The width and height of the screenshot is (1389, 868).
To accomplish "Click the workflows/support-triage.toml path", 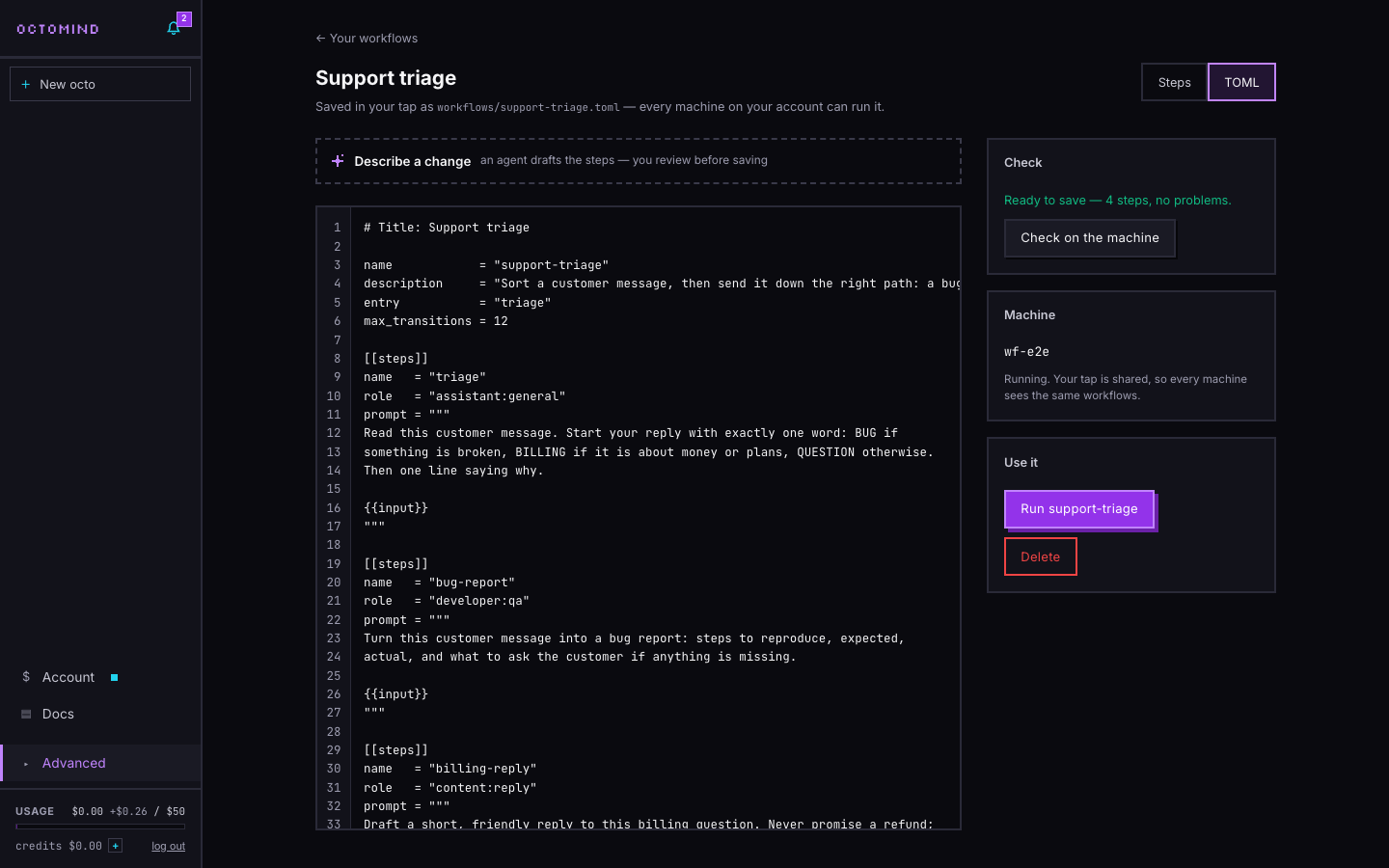I will point(529,107).
